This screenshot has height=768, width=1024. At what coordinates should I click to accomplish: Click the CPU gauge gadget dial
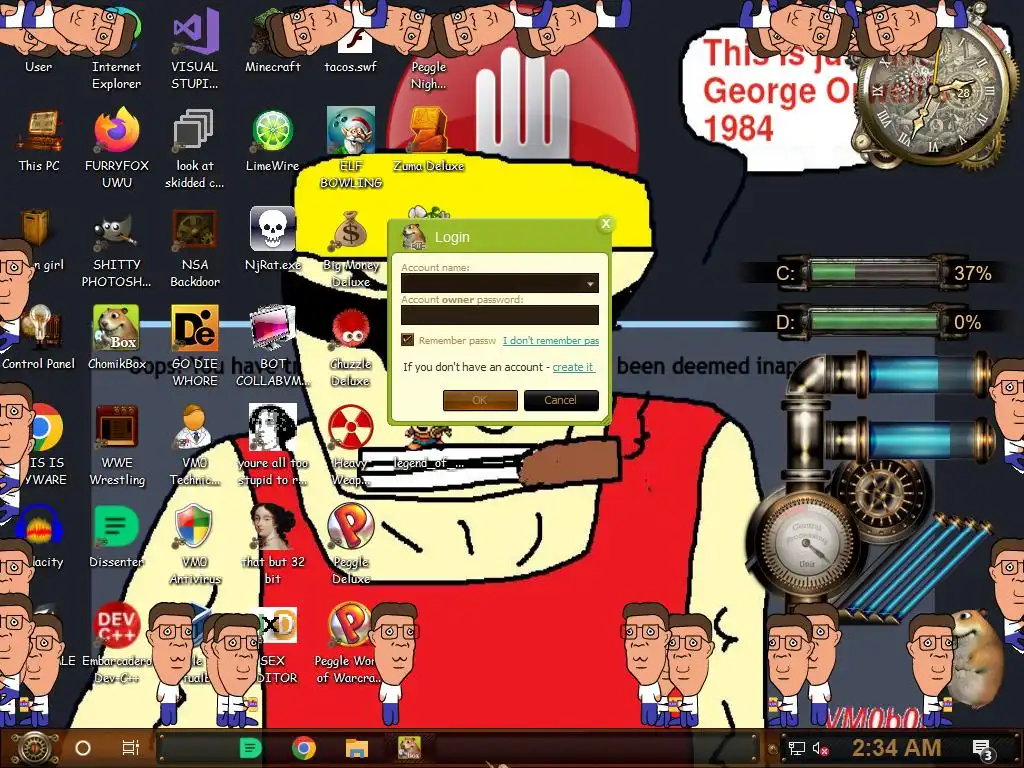tap(807, 544)
